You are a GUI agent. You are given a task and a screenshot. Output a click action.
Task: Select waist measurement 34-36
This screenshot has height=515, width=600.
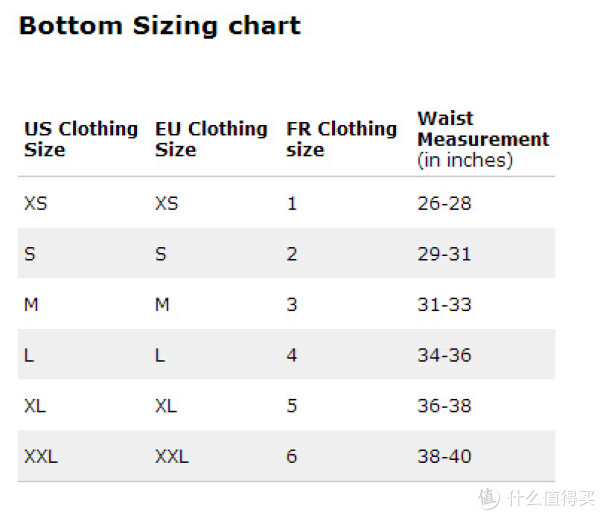click(x=444, y=355)
